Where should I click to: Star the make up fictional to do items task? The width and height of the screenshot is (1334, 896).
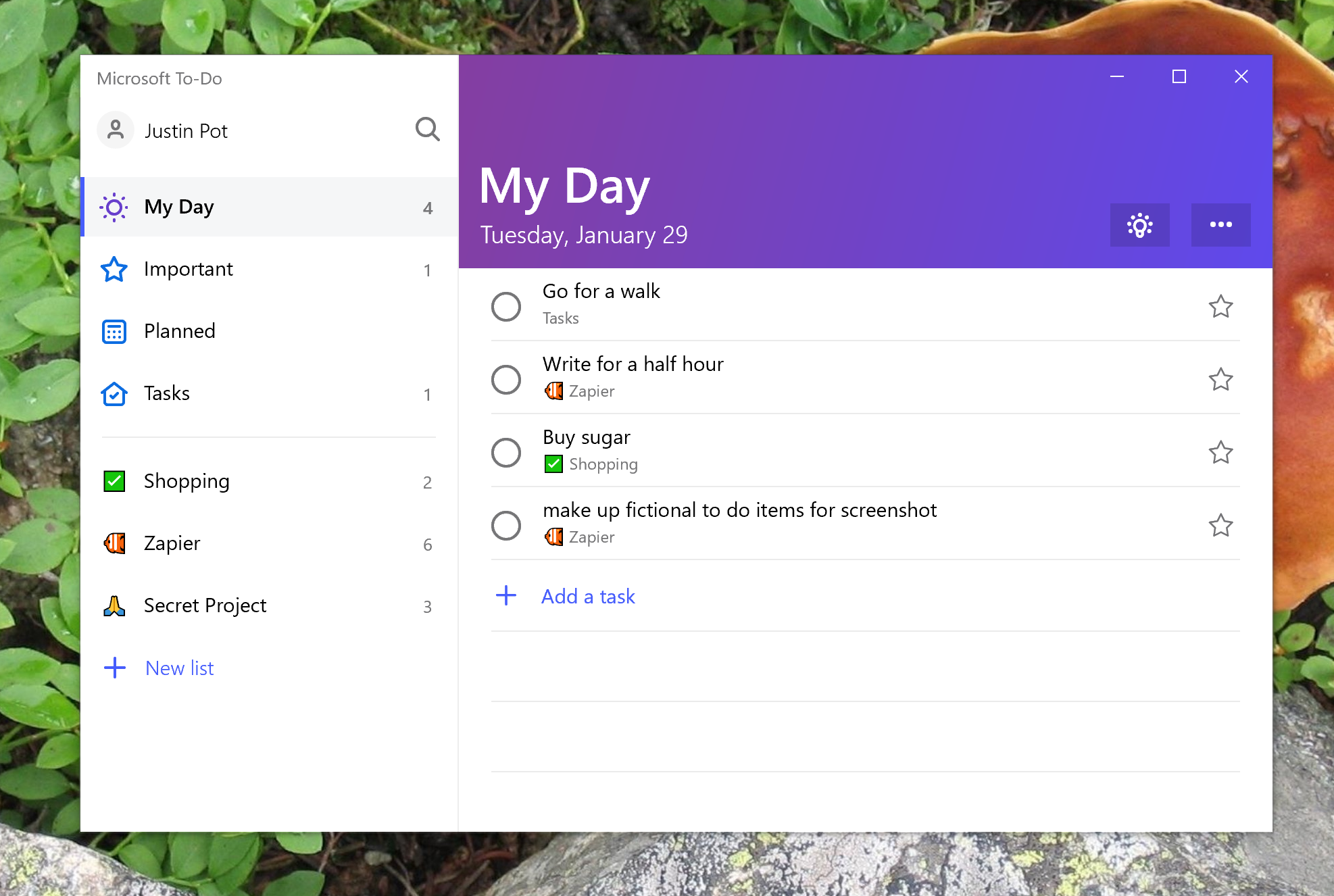pyautogui.click(x=1221, y=523)
